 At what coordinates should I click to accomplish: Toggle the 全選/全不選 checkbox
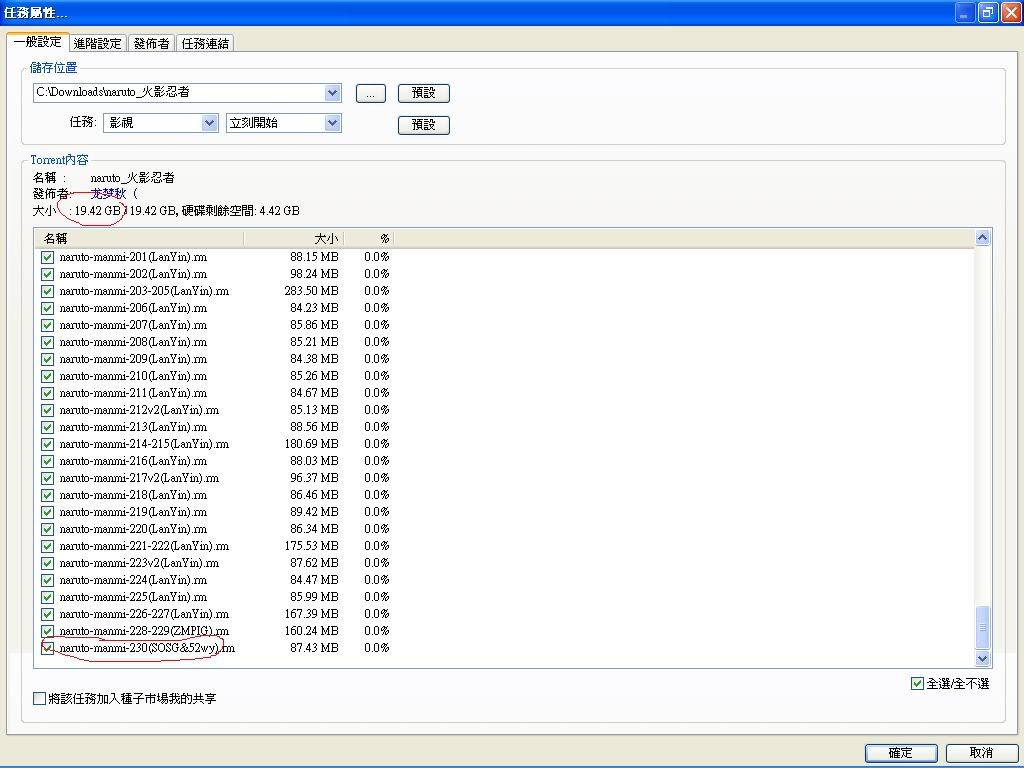(917, 684)
